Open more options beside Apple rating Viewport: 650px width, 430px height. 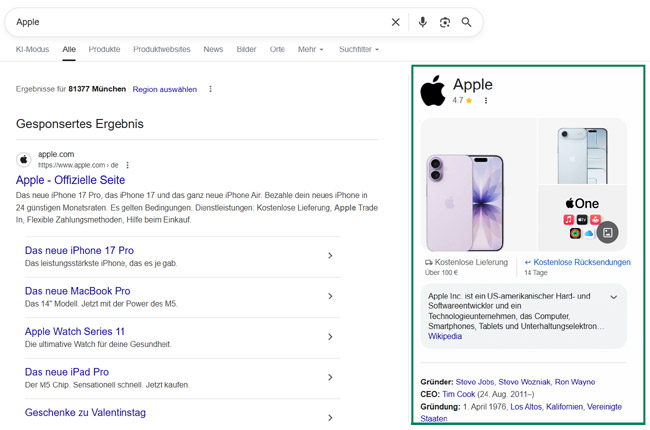coord(486,101)
